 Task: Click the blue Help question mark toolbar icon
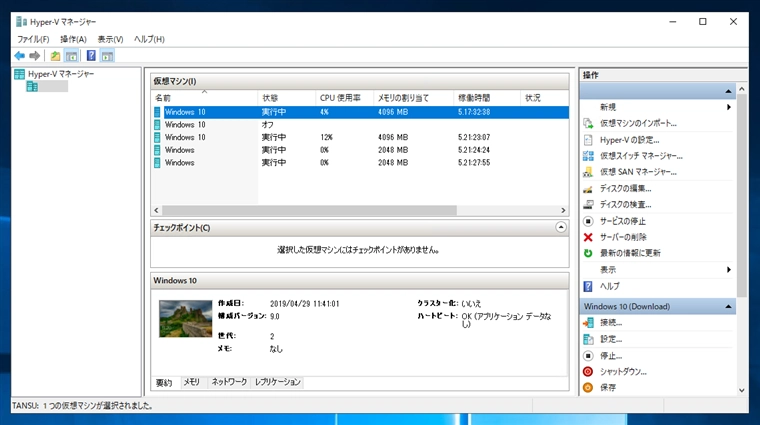coord(91,56)
